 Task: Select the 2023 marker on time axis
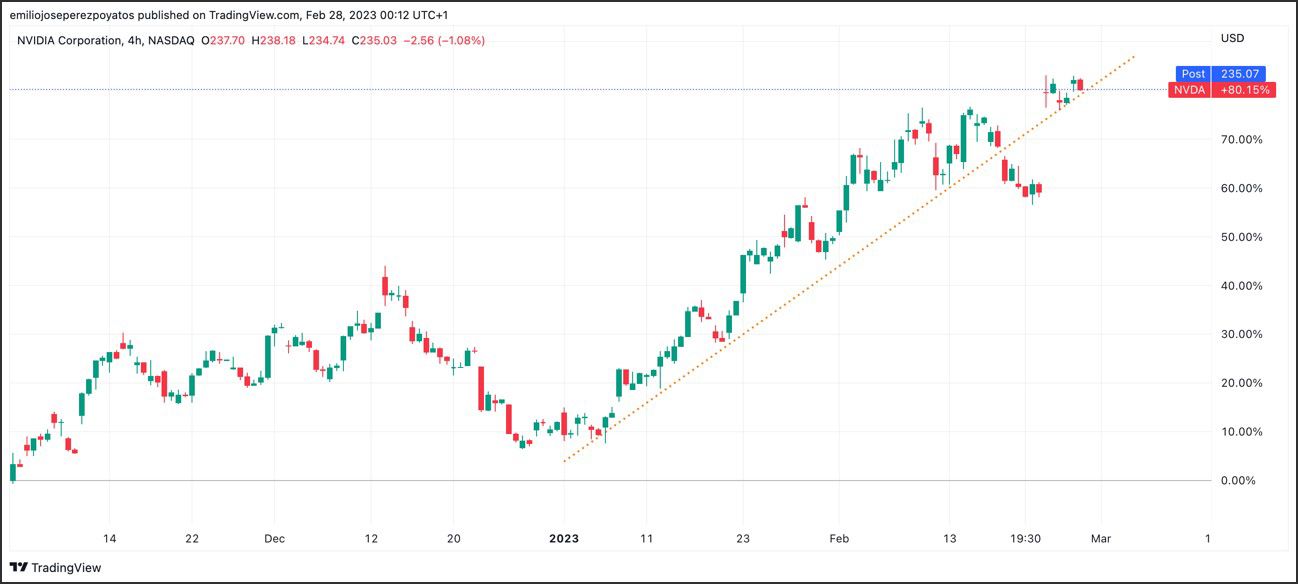click(x=564, y=538)
